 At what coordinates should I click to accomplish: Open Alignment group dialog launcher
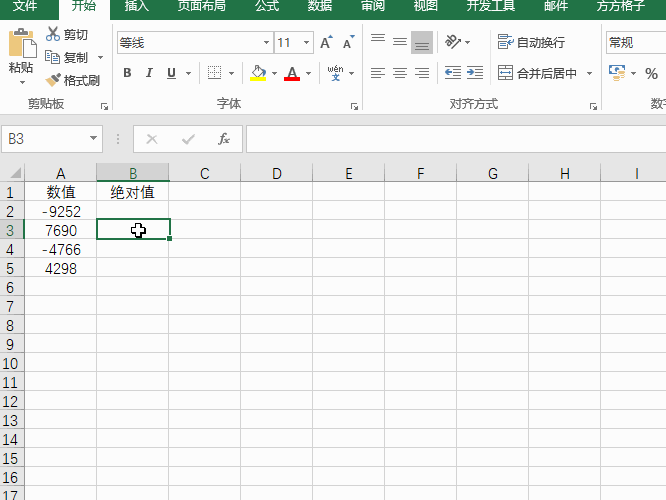pos(593,106)
